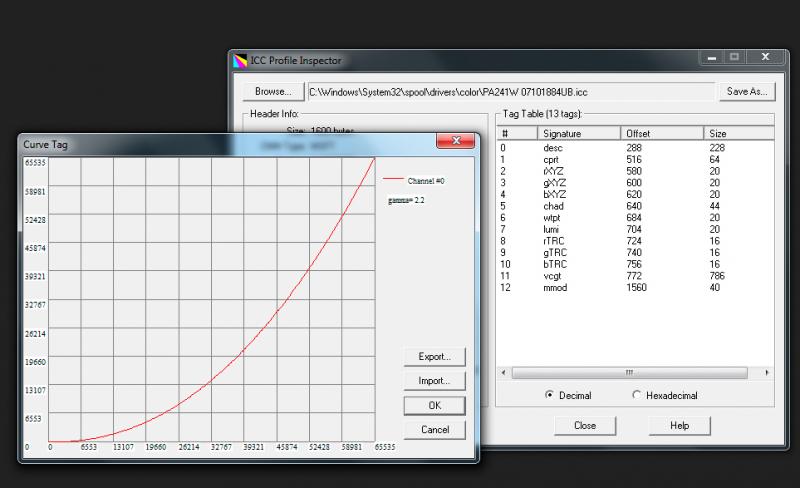Select the lumi tag row

coord(635,230)
